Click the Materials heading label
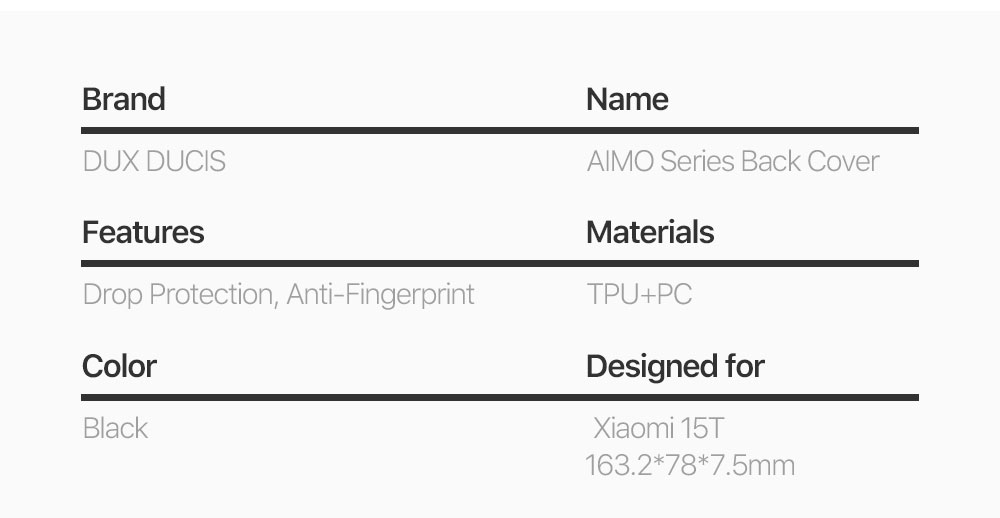Viewport: 1000px width, 518px height. tap(650, 232)
